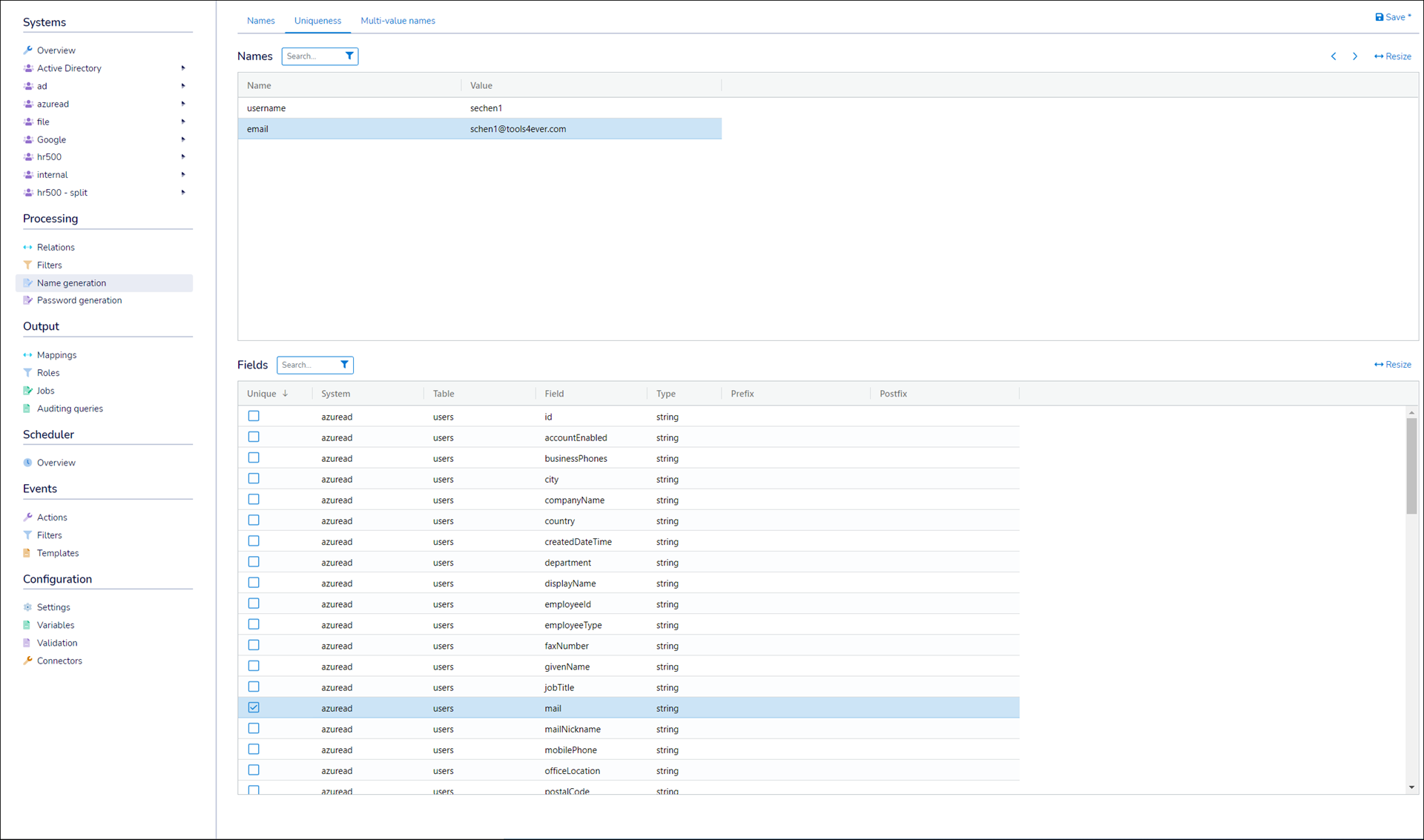Screen dimensions: 1424x840
Task: Open Connectors in Configuration section
Action: click(59, 661)
